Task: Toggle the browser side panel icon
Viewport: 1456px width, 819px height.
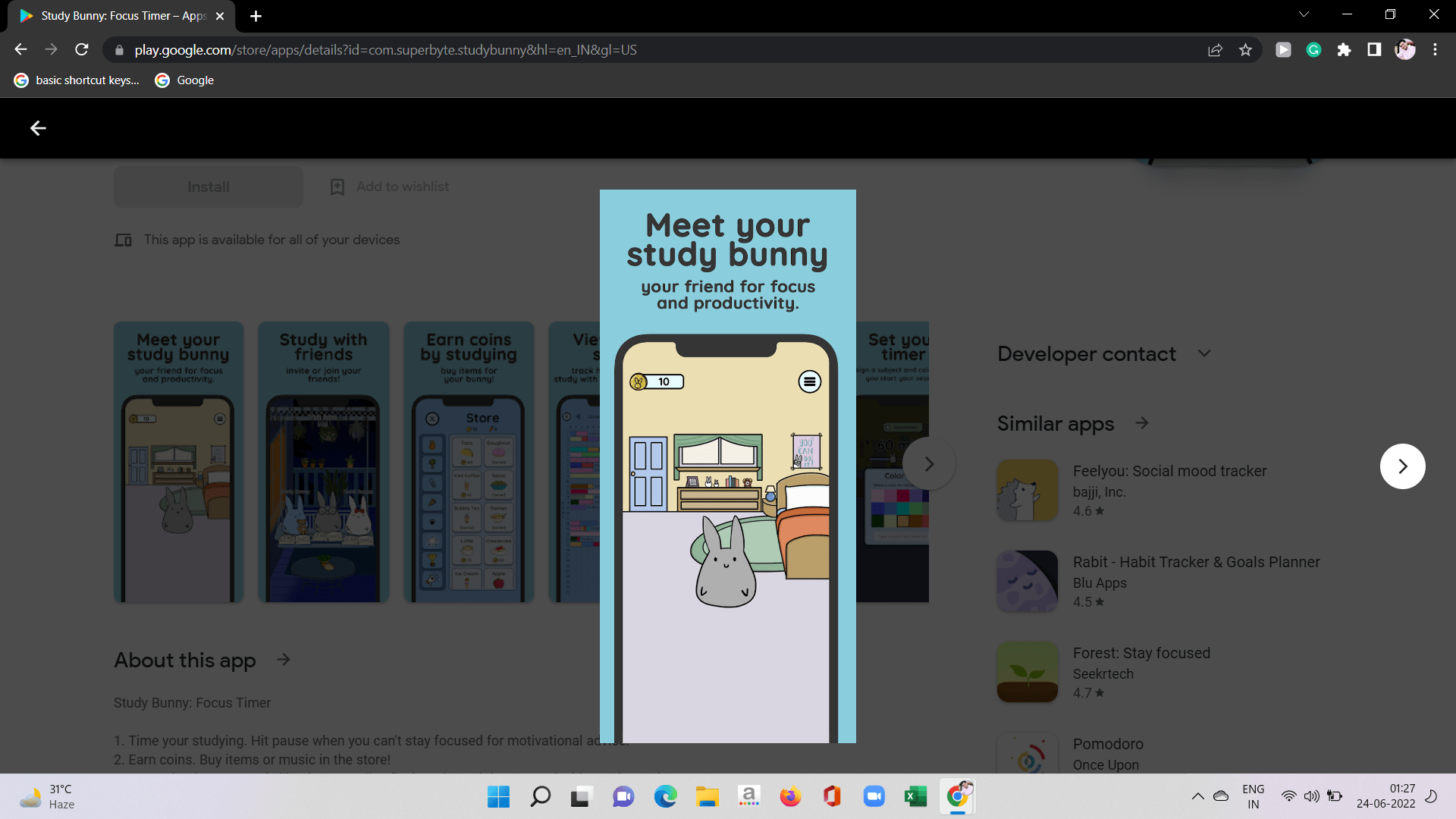Action: (1374, 50)
